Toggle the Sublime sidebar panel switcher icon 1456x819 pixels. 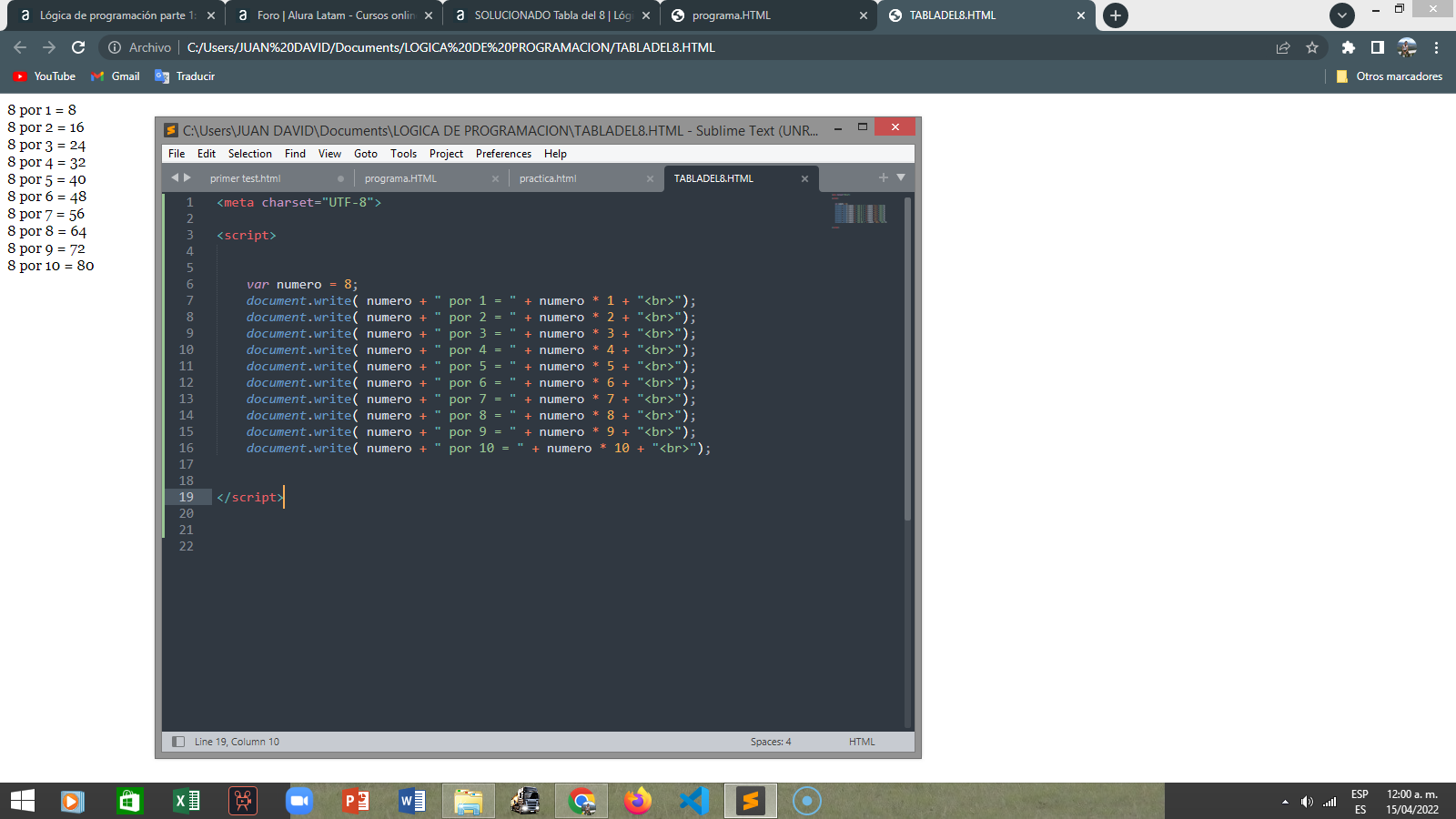point(178,742)
